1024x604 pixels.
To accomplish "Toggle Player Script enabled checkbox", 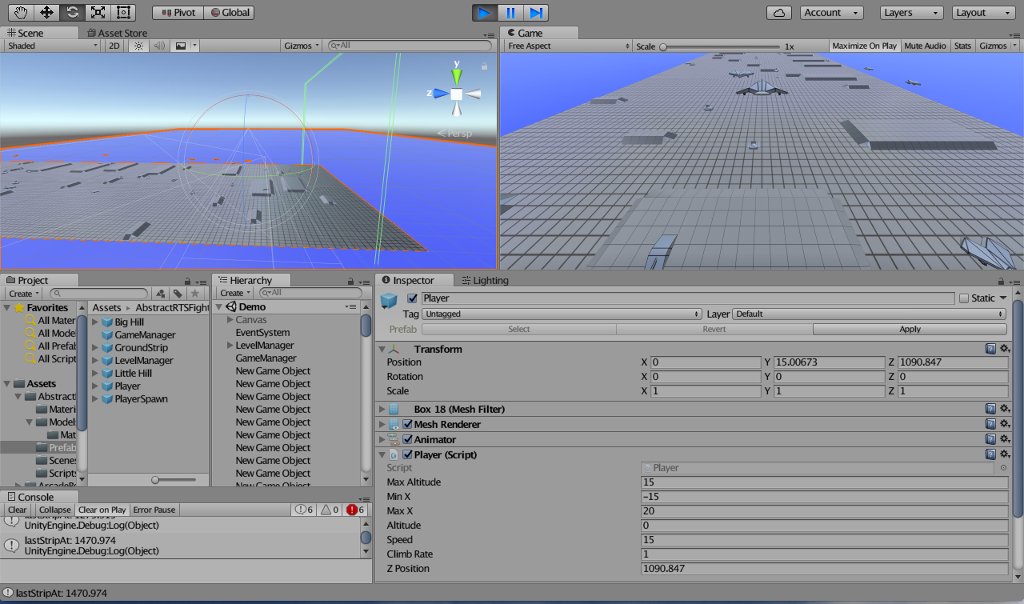I will click(408, 454).
